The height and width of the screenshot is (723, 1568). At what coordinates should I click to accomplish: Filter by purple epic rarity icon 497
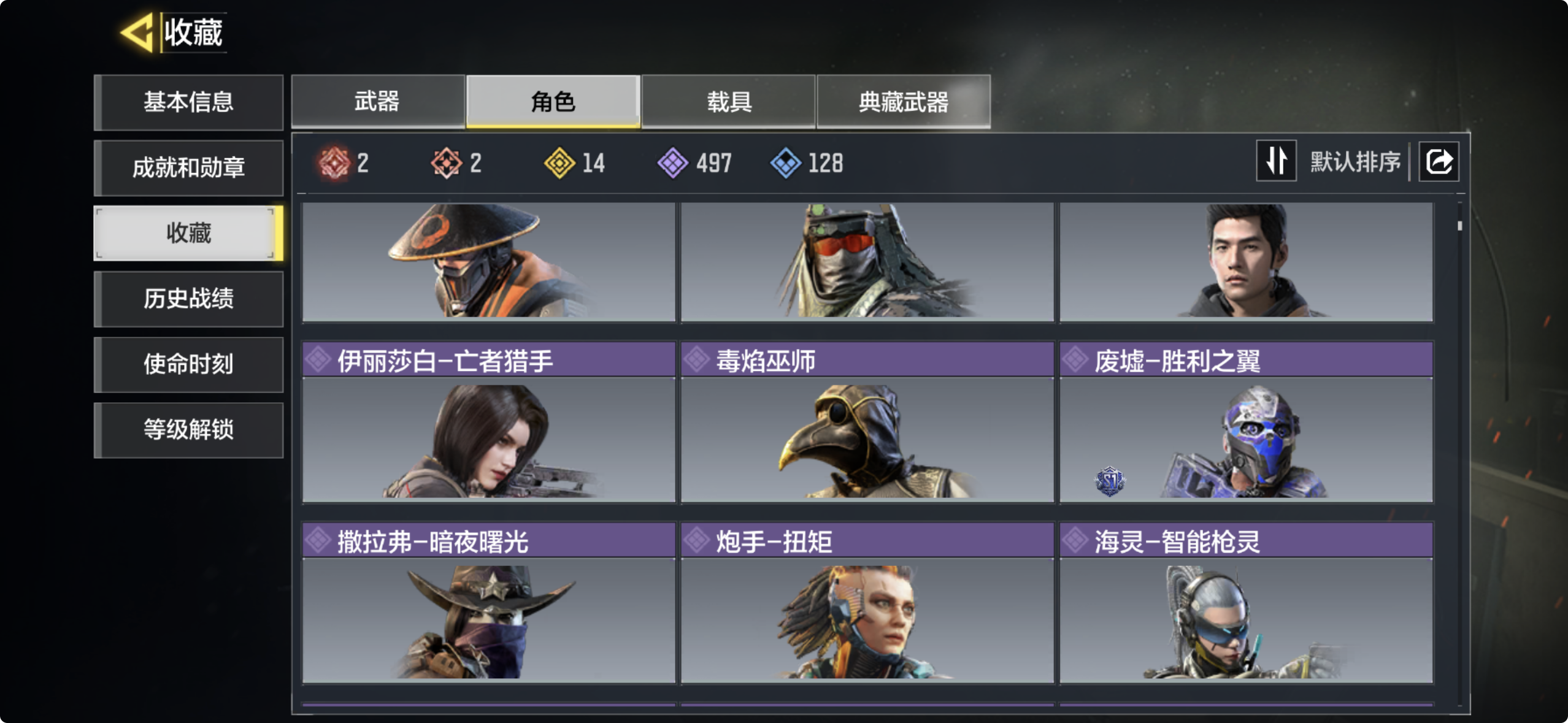[694, 163]
